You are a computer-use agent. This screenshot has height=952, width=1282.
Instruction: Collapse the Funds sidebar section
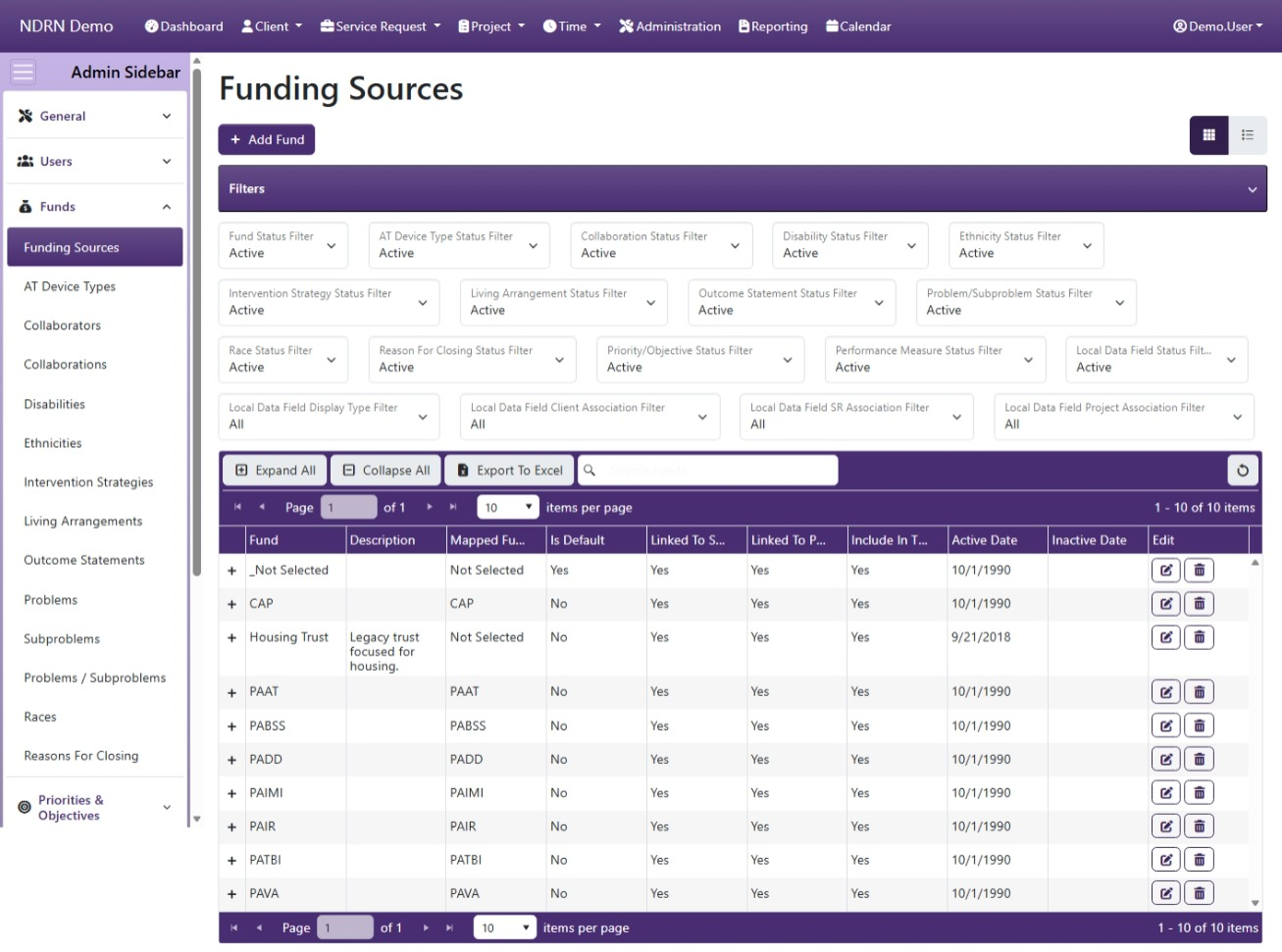(x=95, y=207)
